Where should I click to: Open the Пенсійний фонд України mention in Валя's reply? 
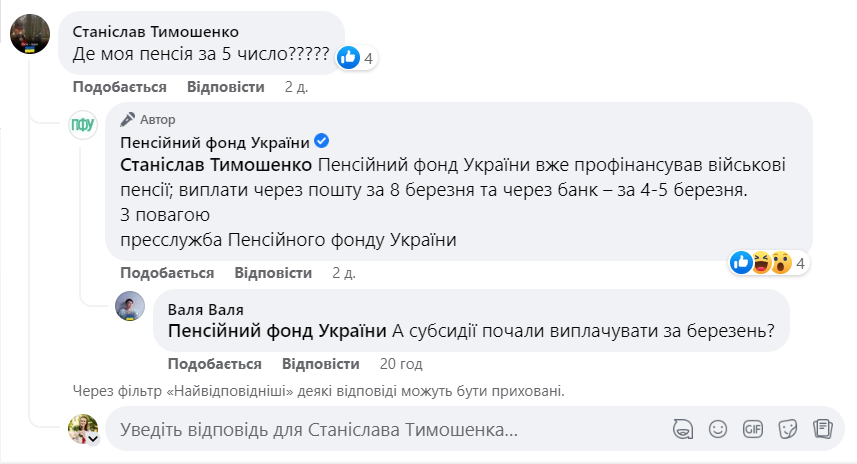point(276,332)
